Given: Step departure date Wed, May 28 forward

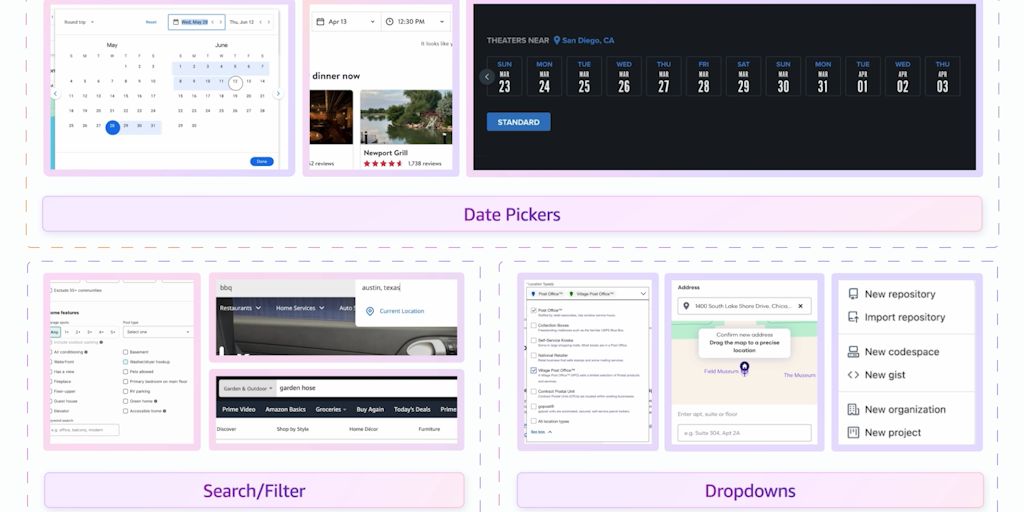Looking at the screenshot, I should (220, 22).
